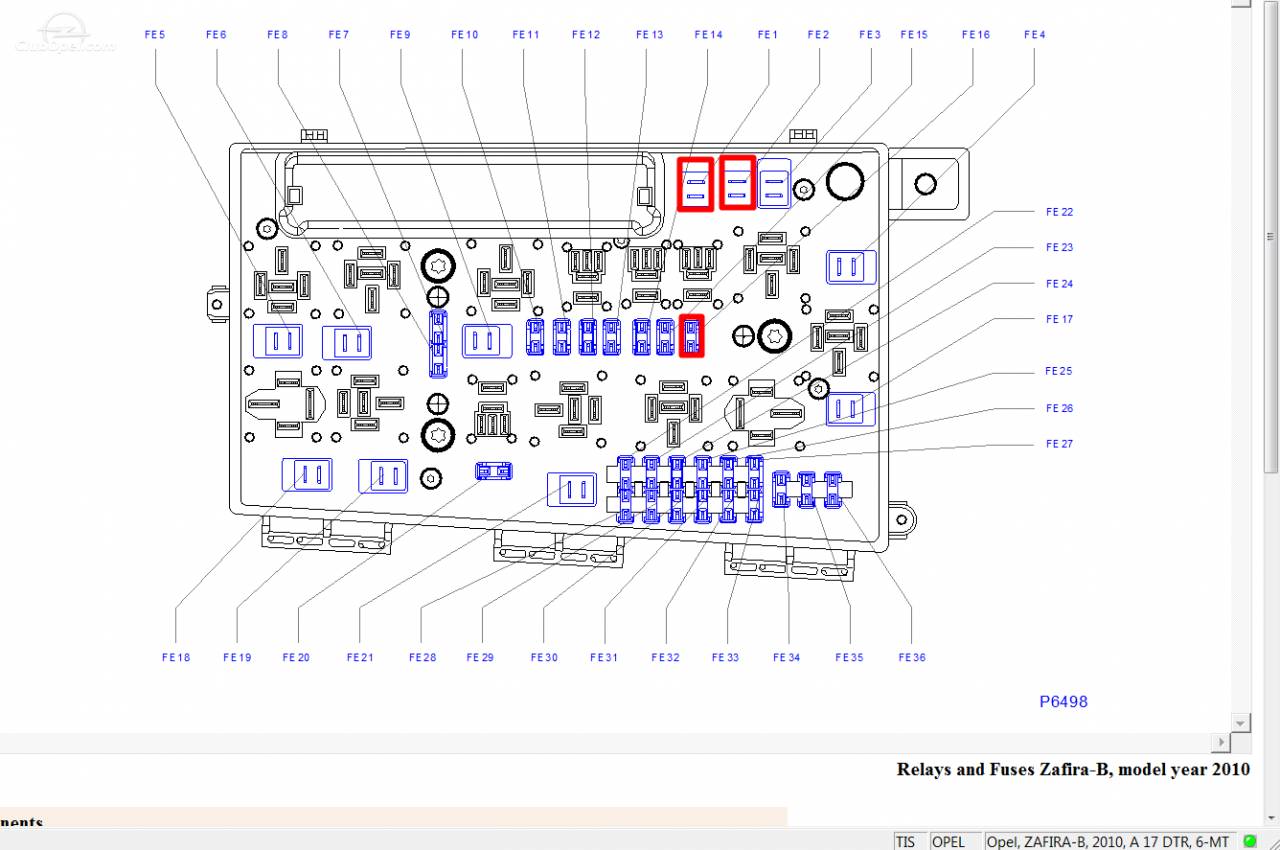
Task: Click the FE25 fuse label
Action: pyautogui.click(x=1059, y=372)
